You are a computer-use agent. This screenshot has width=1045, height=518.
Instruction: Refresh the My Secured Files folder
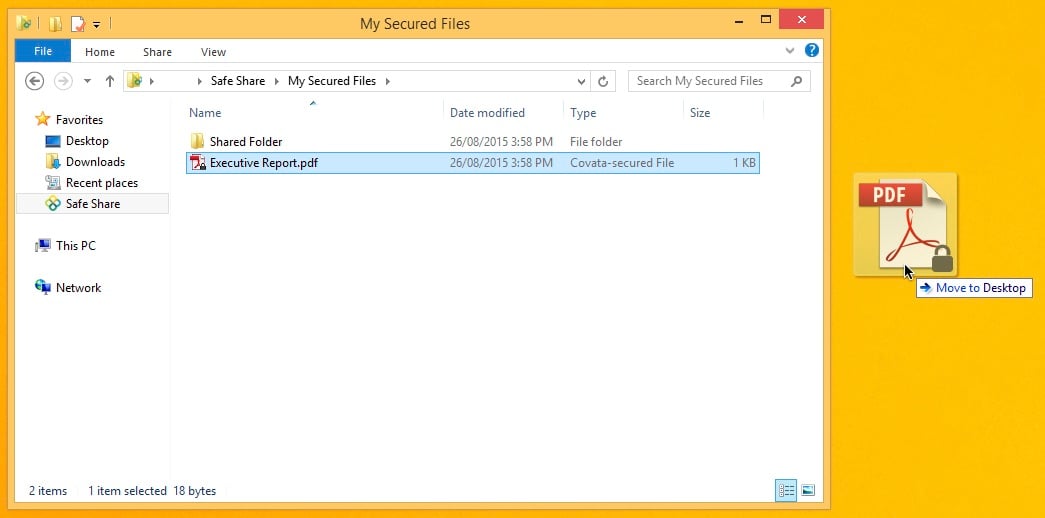click(x=603, y=81)
